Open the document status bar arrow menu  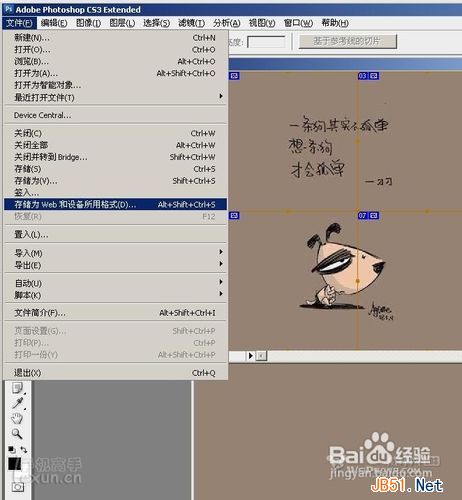[251, 356]
